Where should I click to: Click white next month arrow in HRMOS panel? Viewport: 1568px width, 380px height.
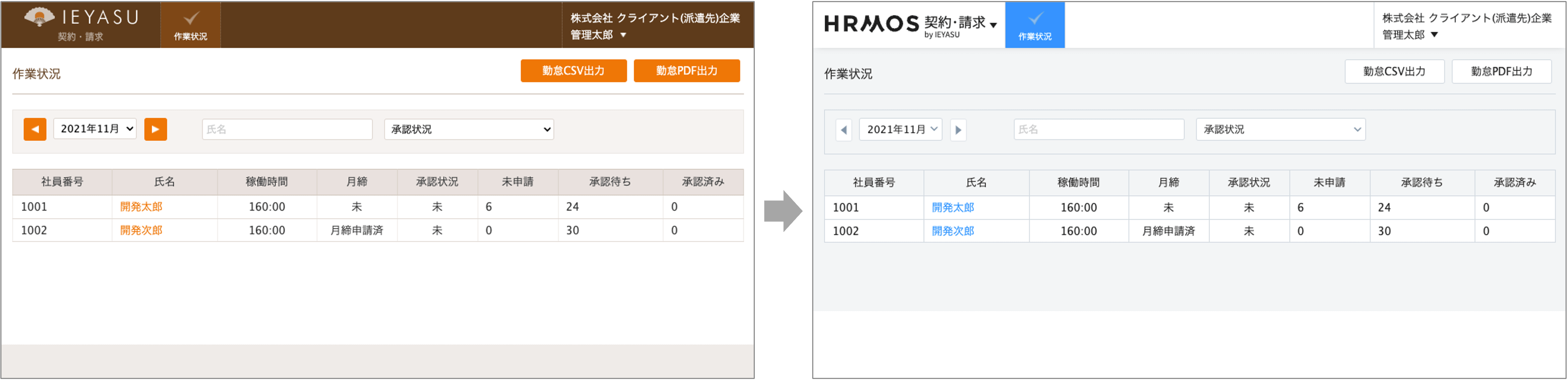click(958, 130)
